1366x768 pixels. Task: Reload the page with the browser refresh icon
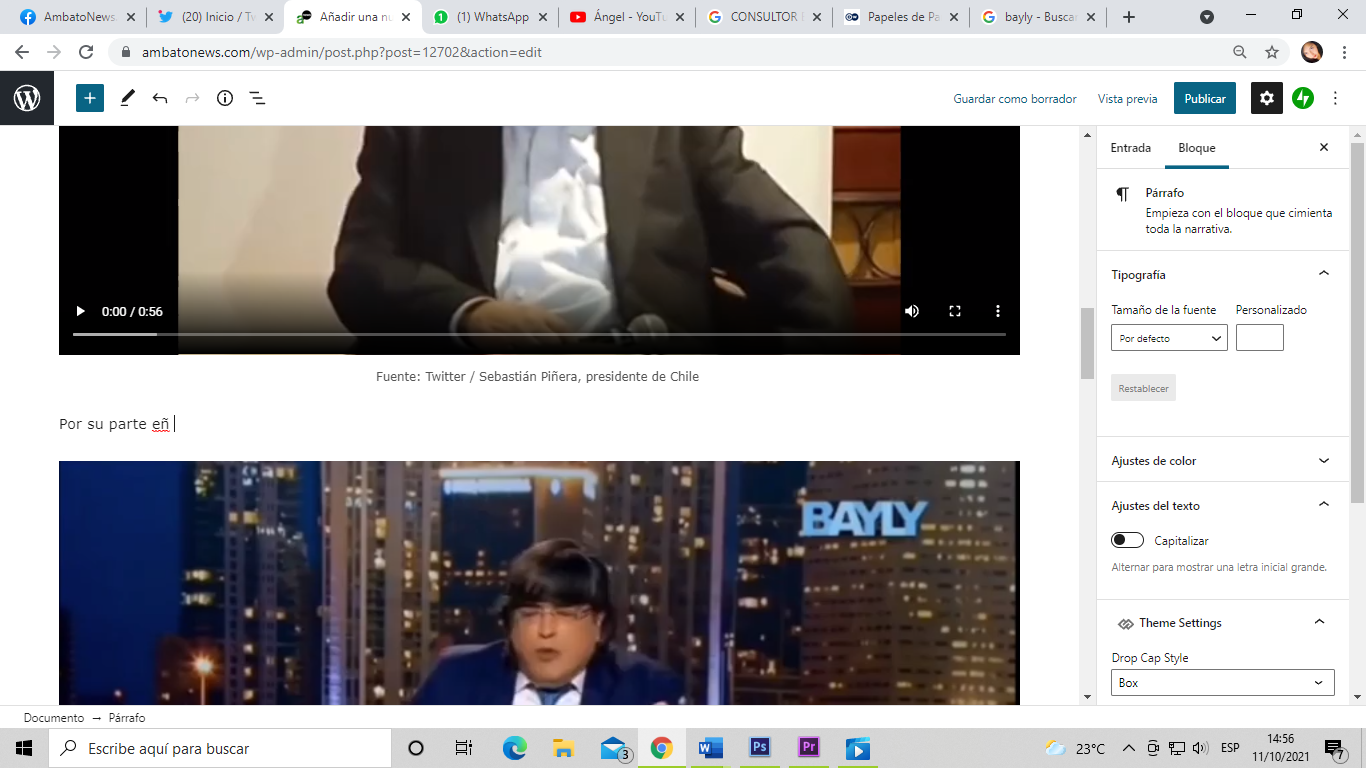tap(86, 52)
